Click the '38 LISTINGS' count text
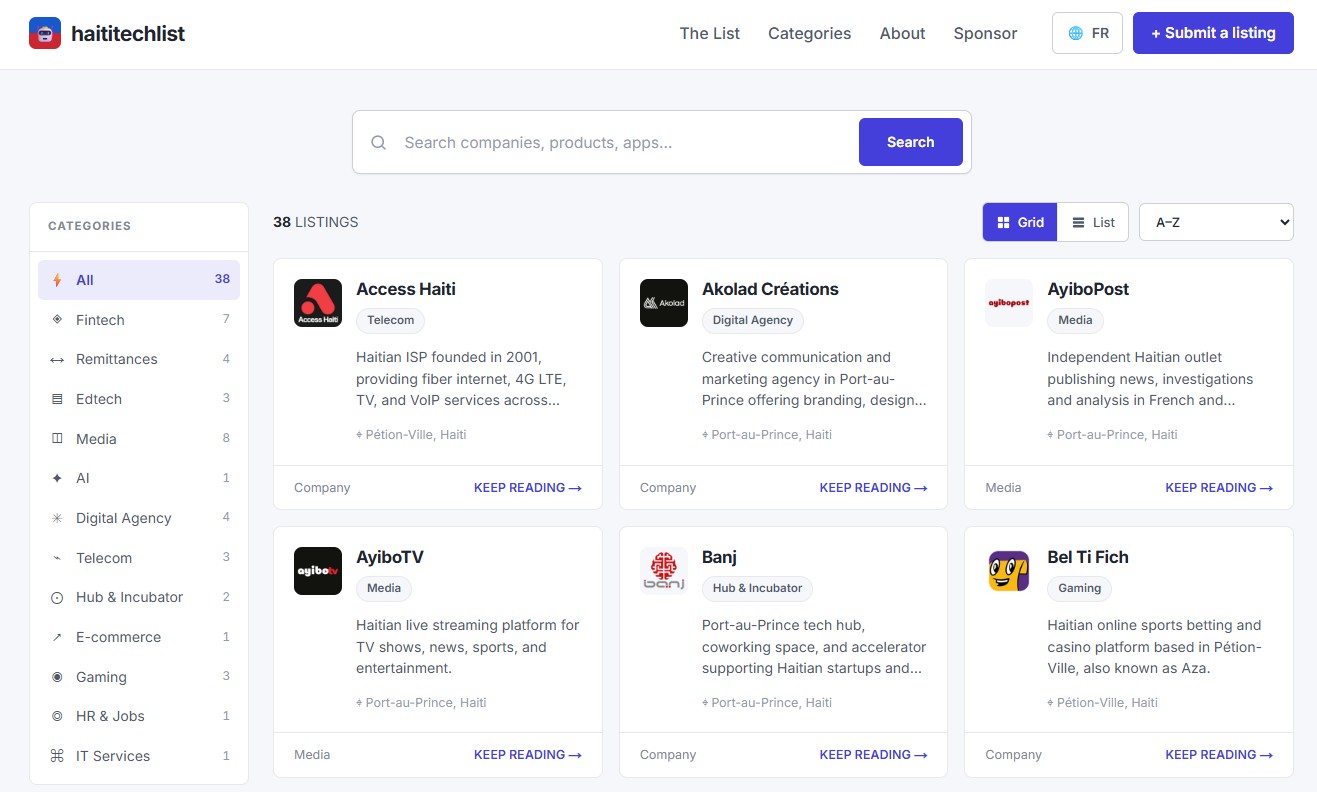 (315, 222)
